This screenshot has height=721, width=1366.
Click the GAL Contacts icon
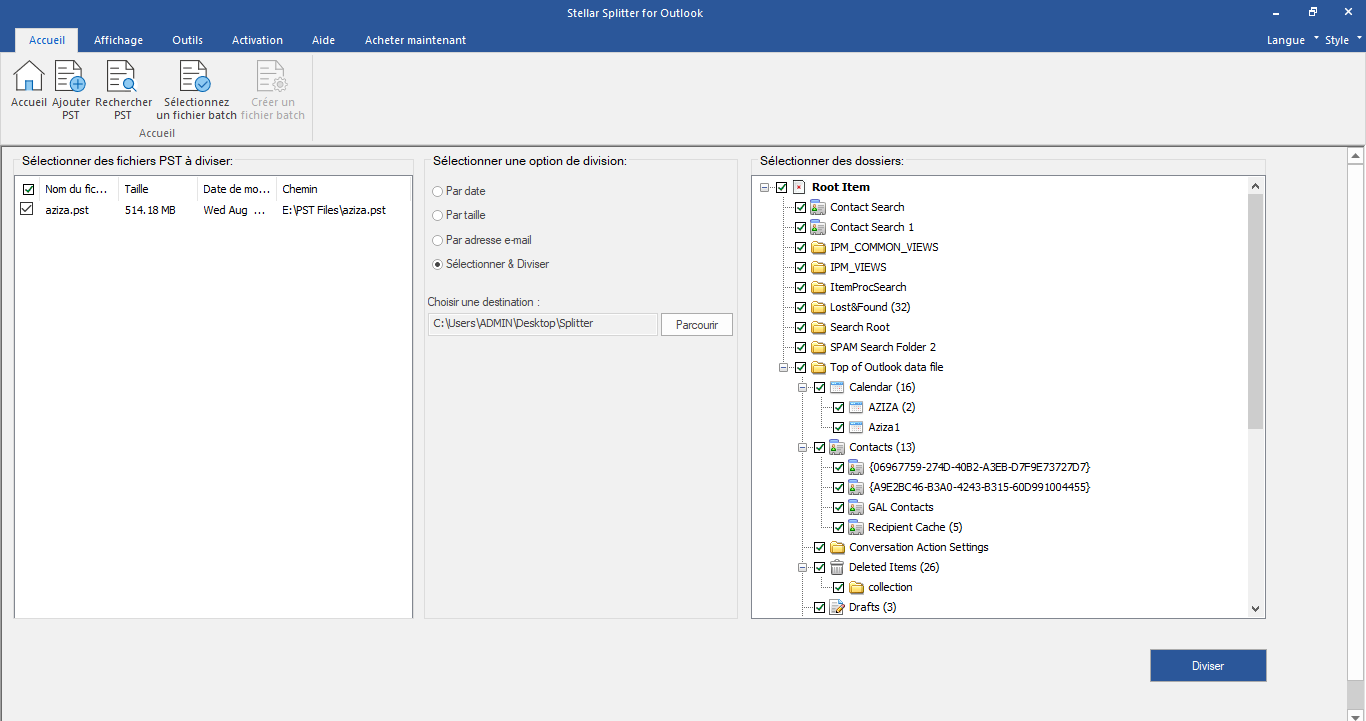[856, 507]
